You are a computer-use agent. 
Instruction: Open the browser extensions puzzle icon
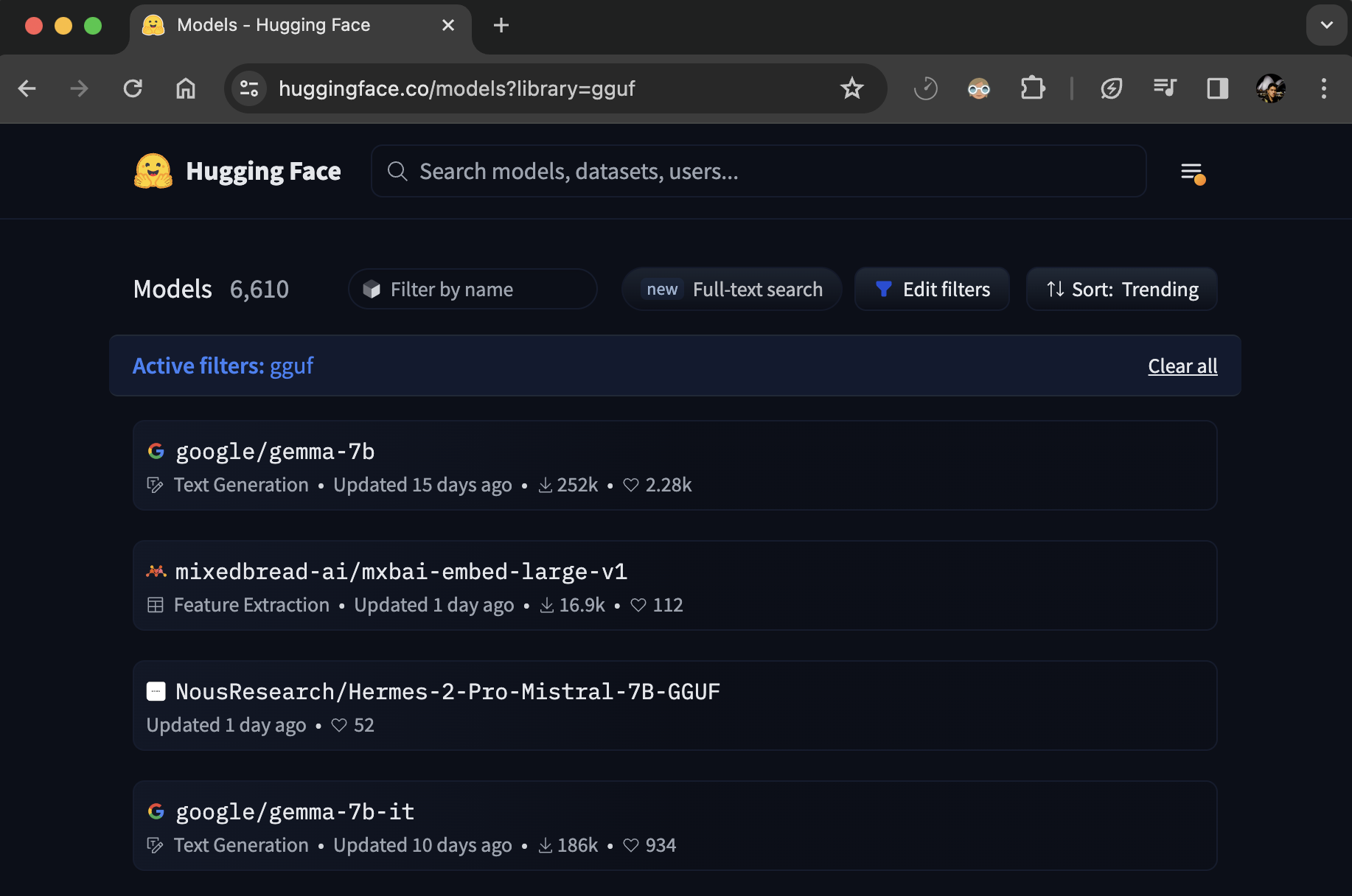click(x=1032, y=88)
